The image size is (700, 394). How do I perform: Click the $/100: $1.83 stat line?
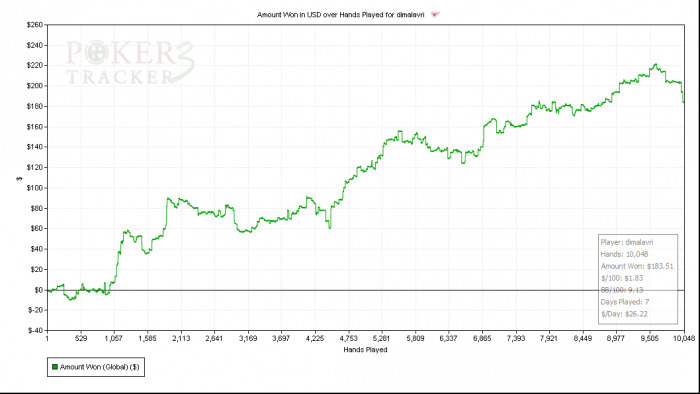coord(622,278)
